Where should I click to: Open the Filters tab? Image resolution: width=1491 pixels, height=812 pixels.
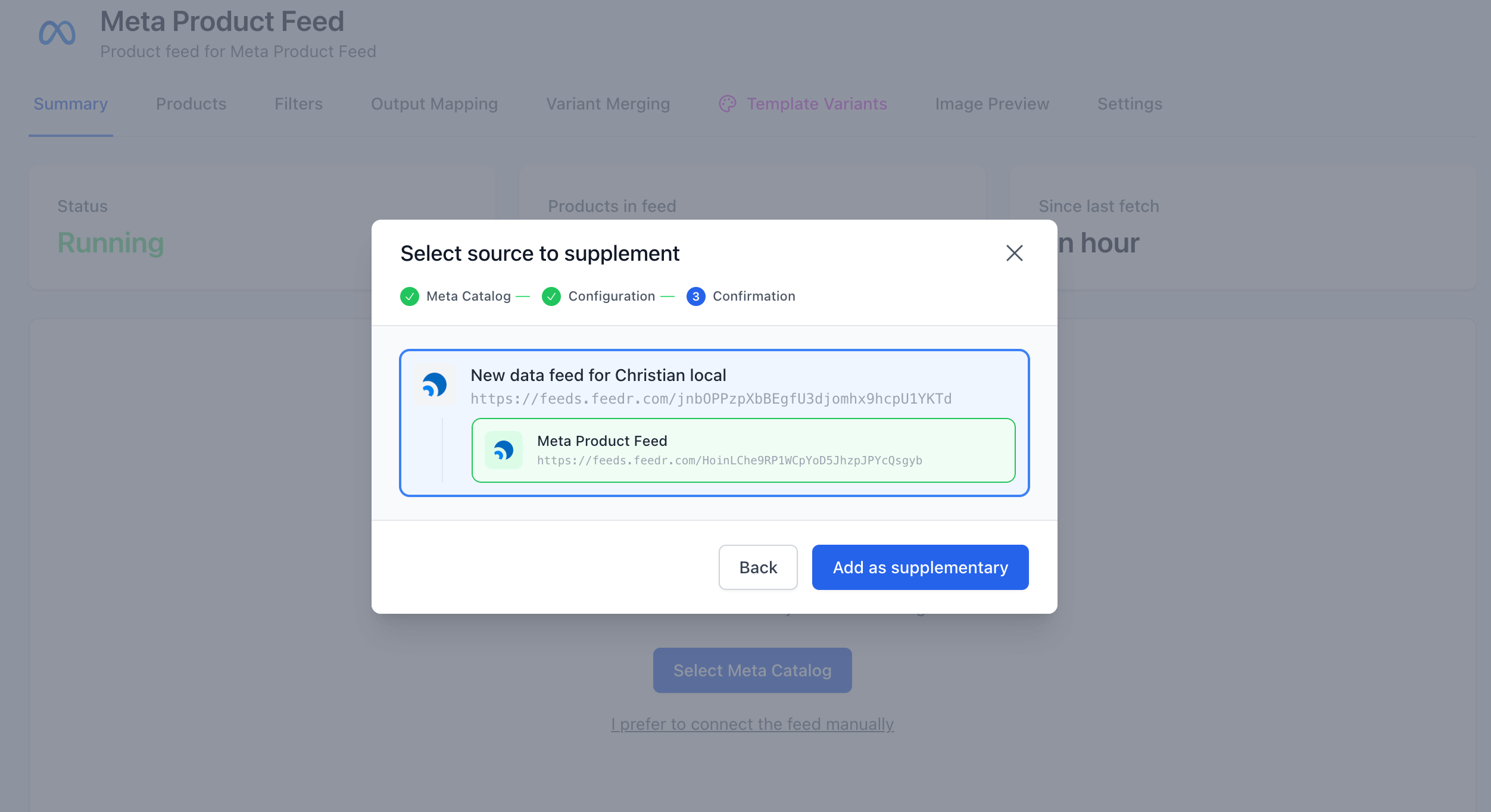(x=298, y=104)
